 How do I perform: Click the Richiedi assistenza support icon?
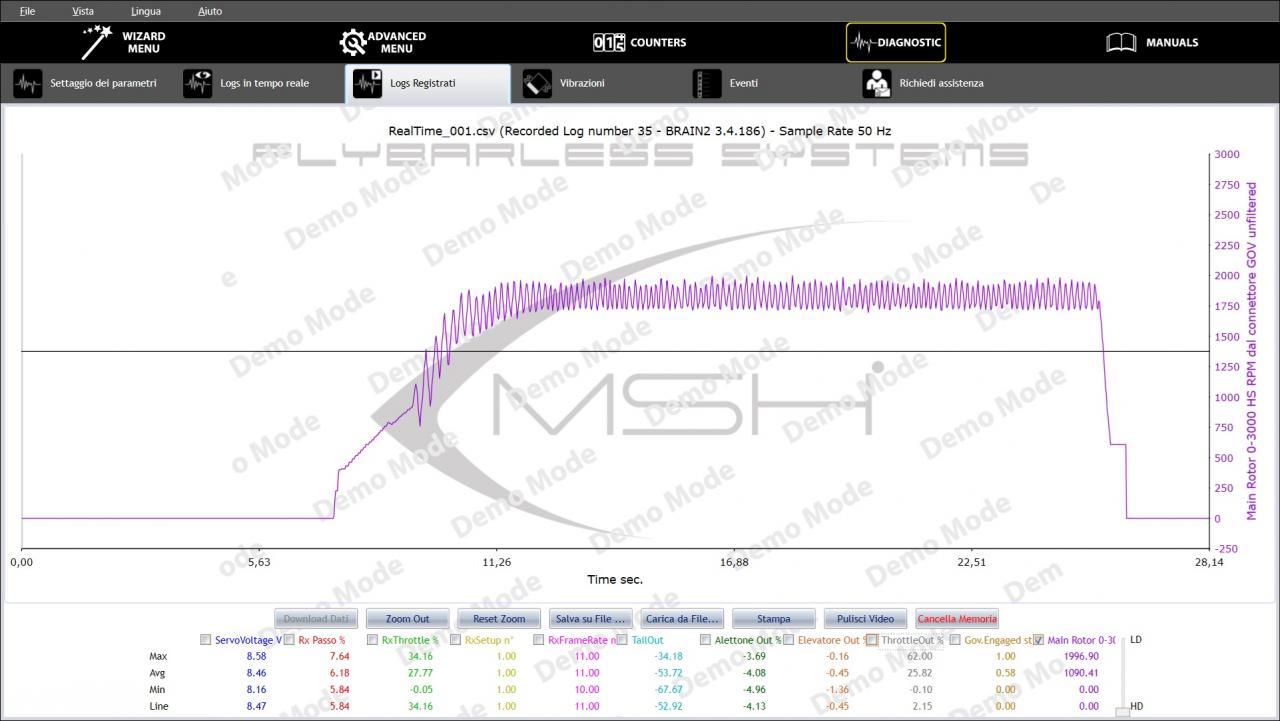click(877, 84)
